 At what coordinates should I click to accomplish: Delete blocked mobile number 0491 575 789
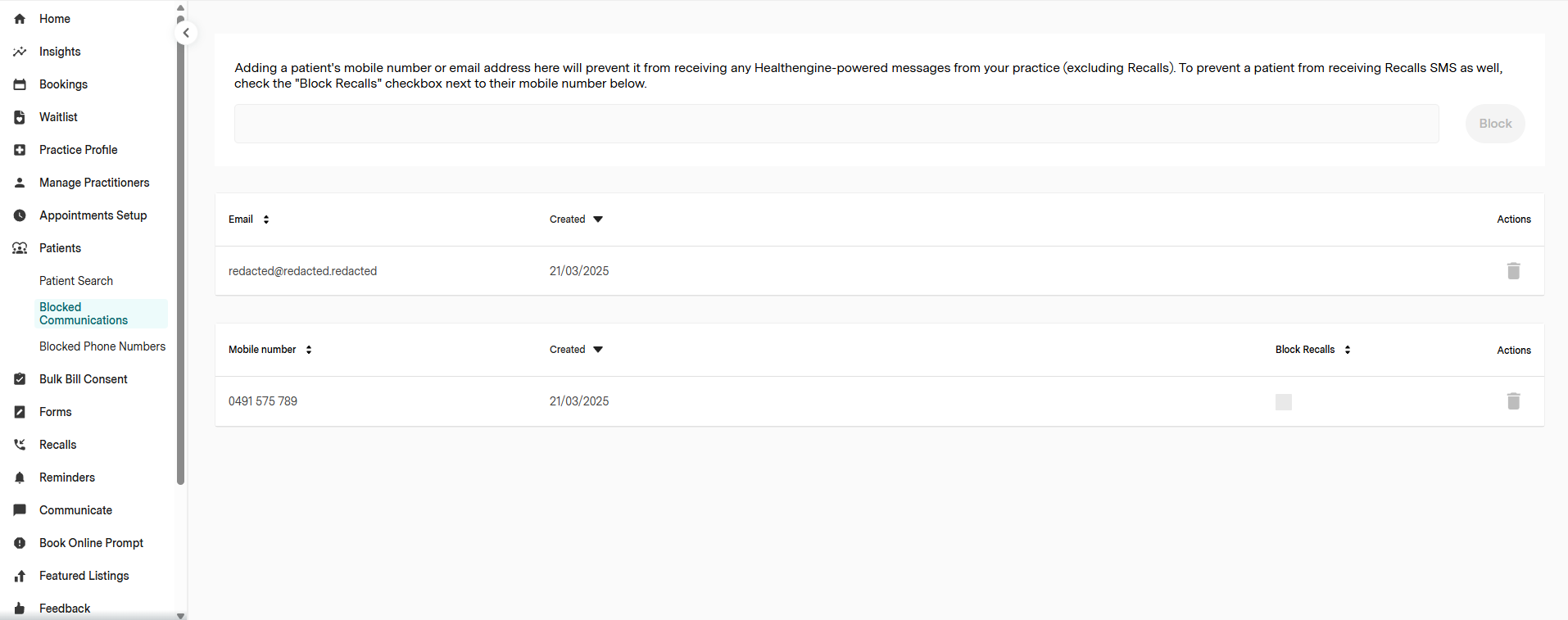coord(1513,401)
